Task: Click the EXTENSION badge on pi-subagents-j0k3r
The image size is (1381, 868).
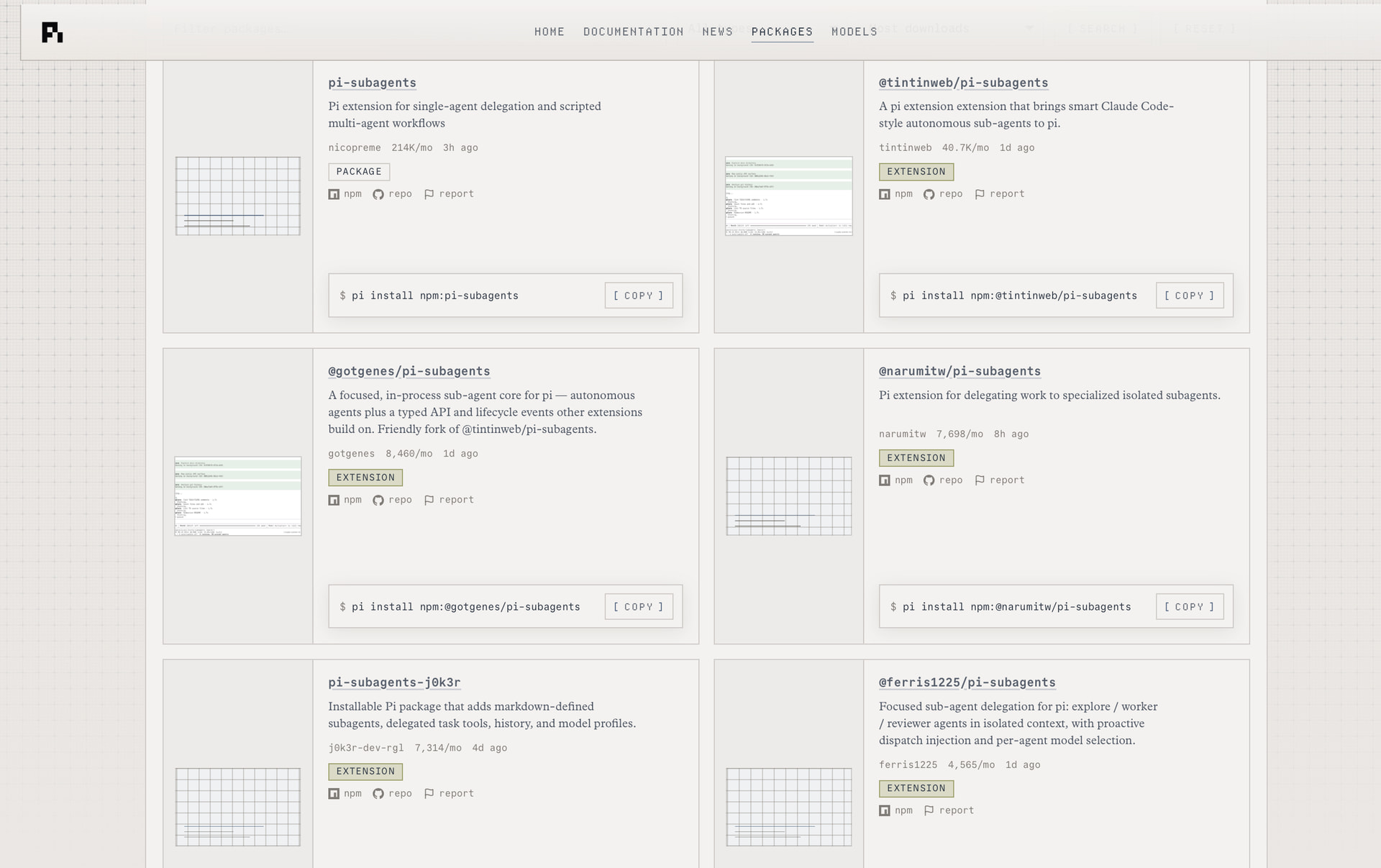Action: (365, 772)
